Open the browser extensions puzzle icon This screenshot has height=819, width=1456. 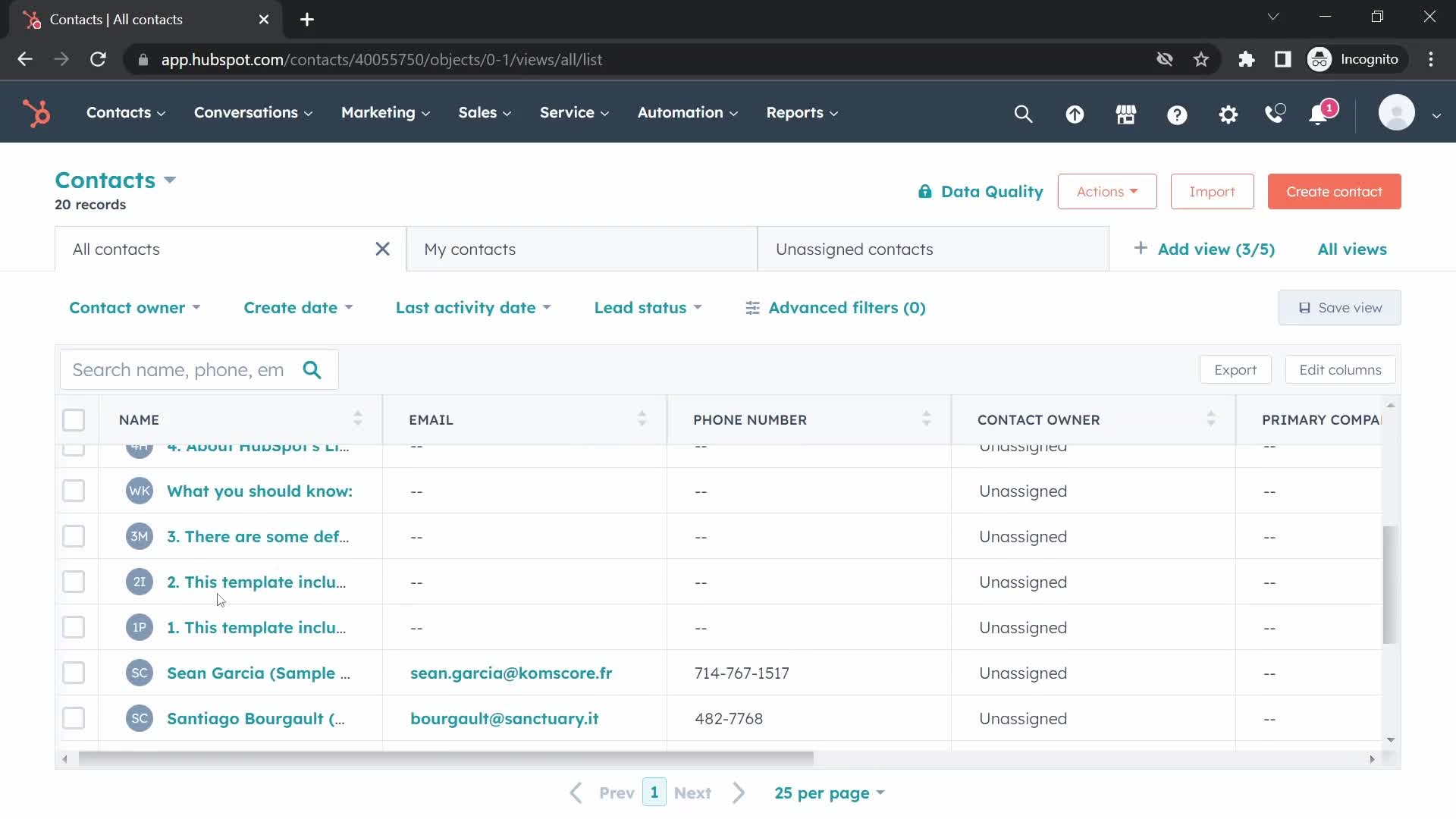1246,59
